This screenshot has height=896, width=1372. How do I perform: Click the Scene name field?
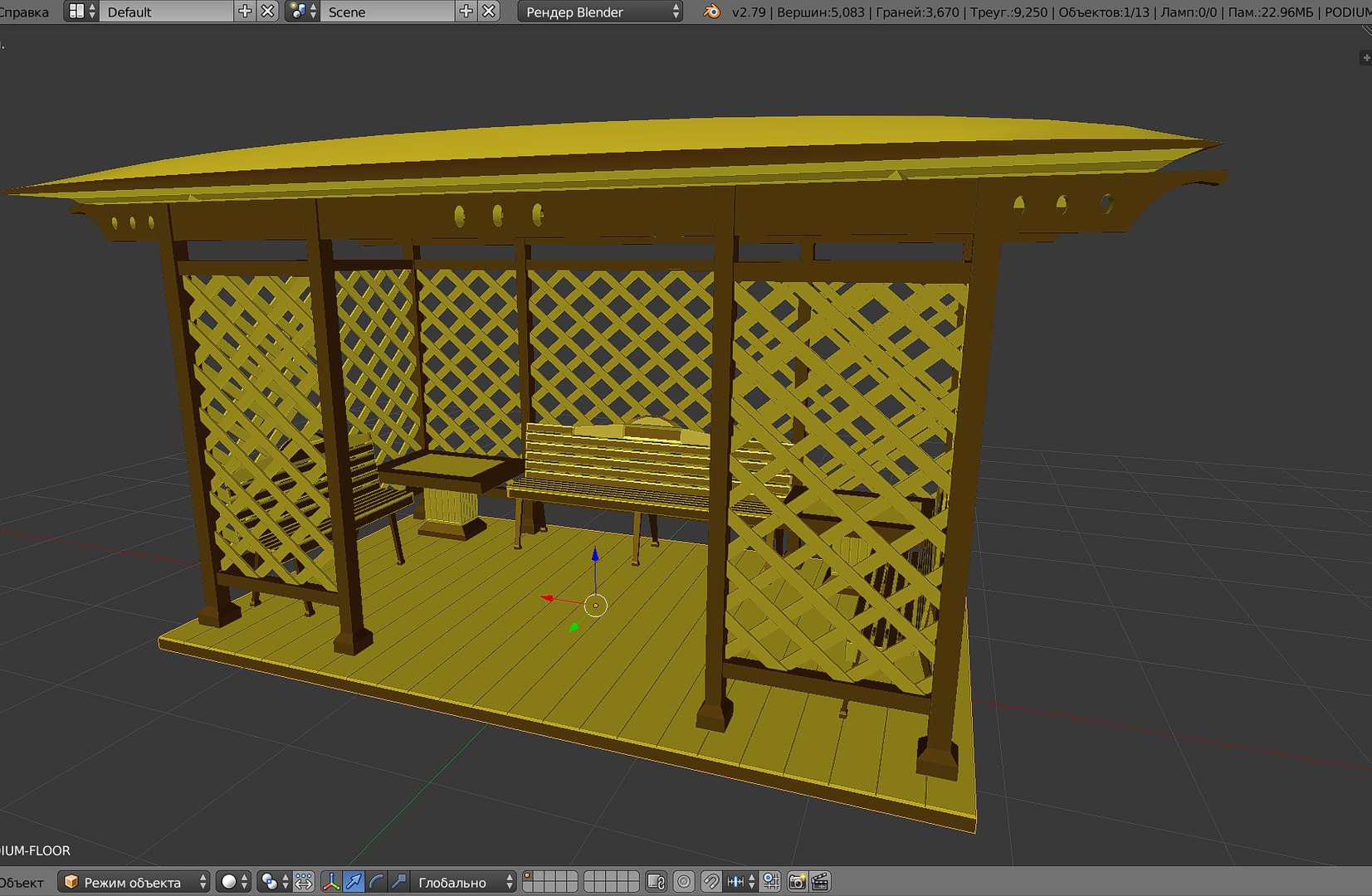point(388,12)
